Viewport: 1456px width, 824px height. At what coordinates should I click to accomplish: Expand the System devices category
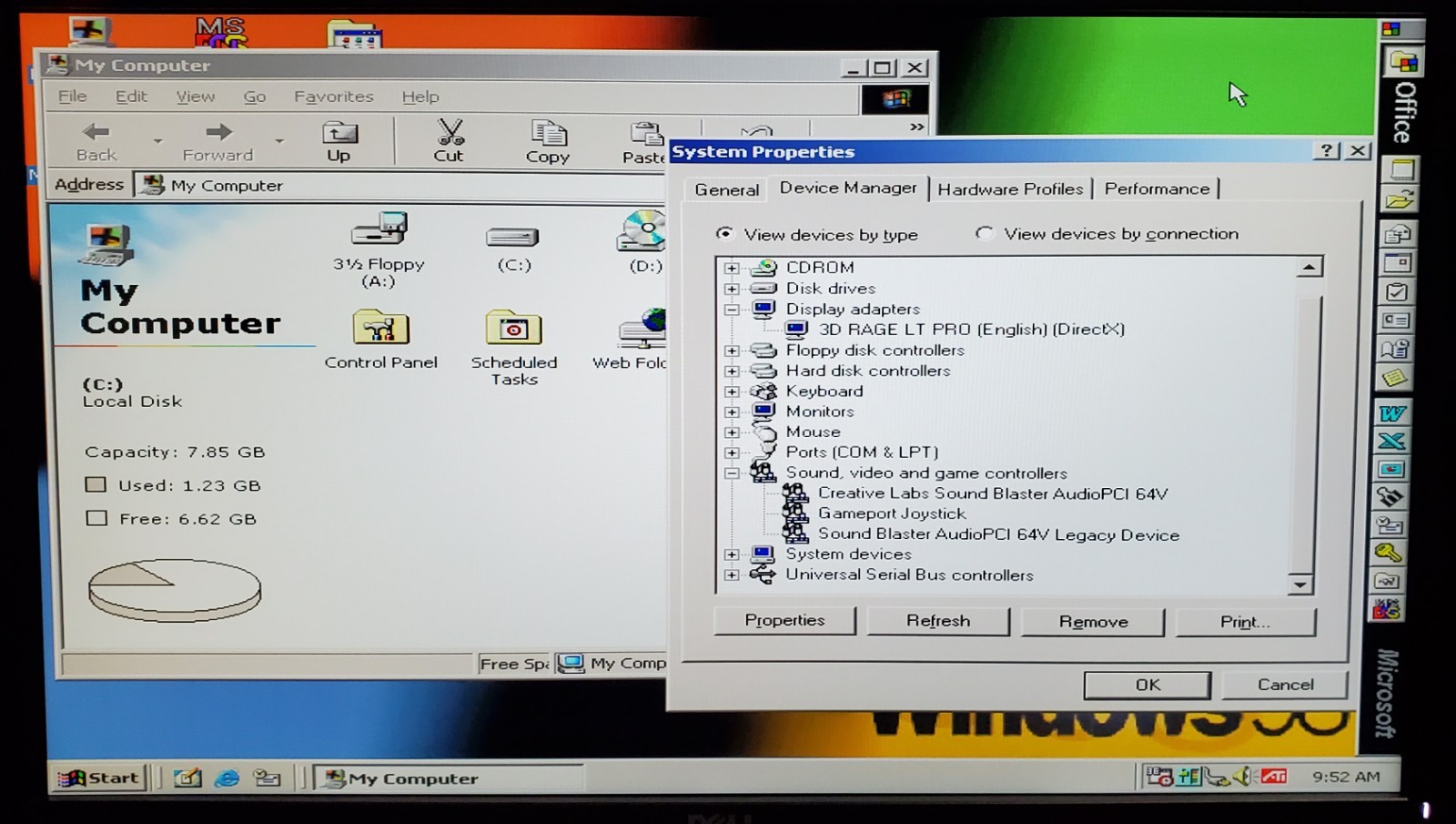click(x=732, y=554)
